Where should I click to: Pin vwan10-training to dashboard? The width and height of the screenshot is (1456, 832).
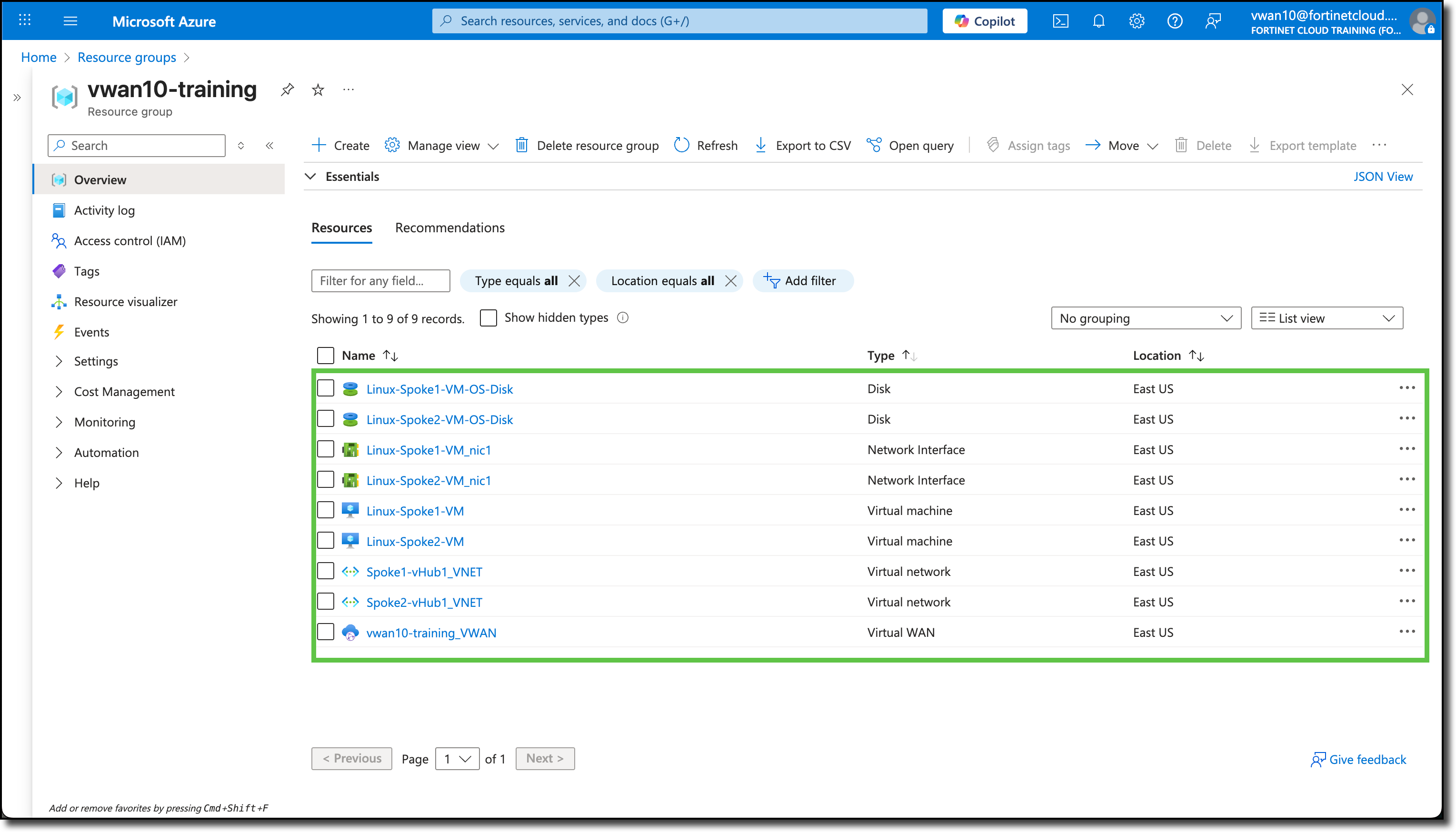coord(287,89)
